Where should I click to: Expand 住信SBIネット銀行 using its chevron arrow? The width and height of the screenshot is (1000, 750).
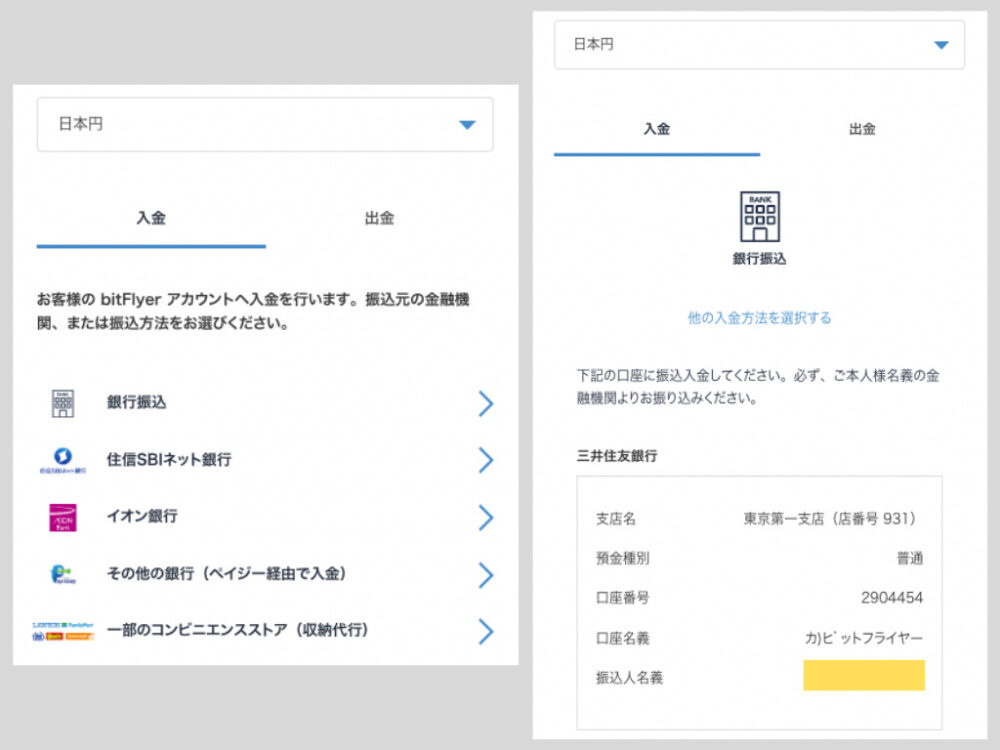click(x=485, y=460)
